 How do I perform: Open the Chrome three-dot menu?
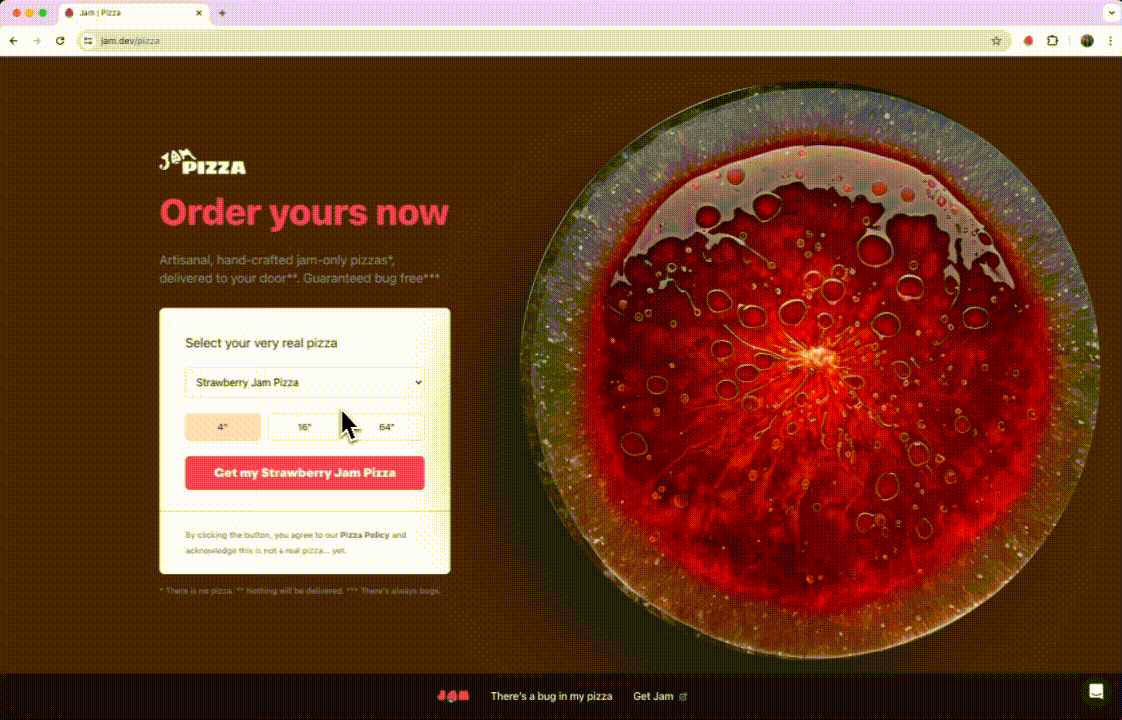[x=1111, y=41]
